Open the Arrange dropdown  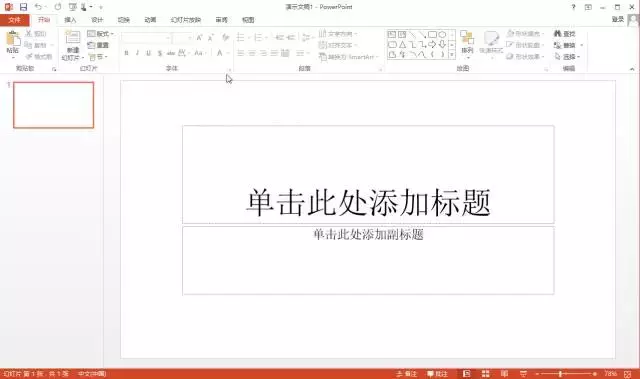467,44
